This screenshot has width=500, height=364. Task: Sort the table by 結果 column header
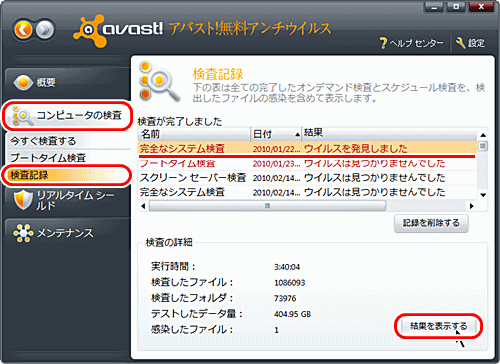pos(389,134)
